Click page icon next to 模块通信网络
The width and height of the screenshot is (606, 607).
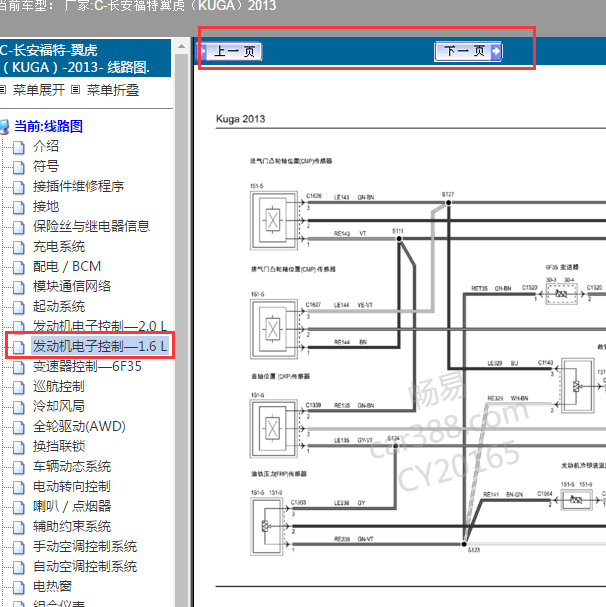(x=18, y=288)
